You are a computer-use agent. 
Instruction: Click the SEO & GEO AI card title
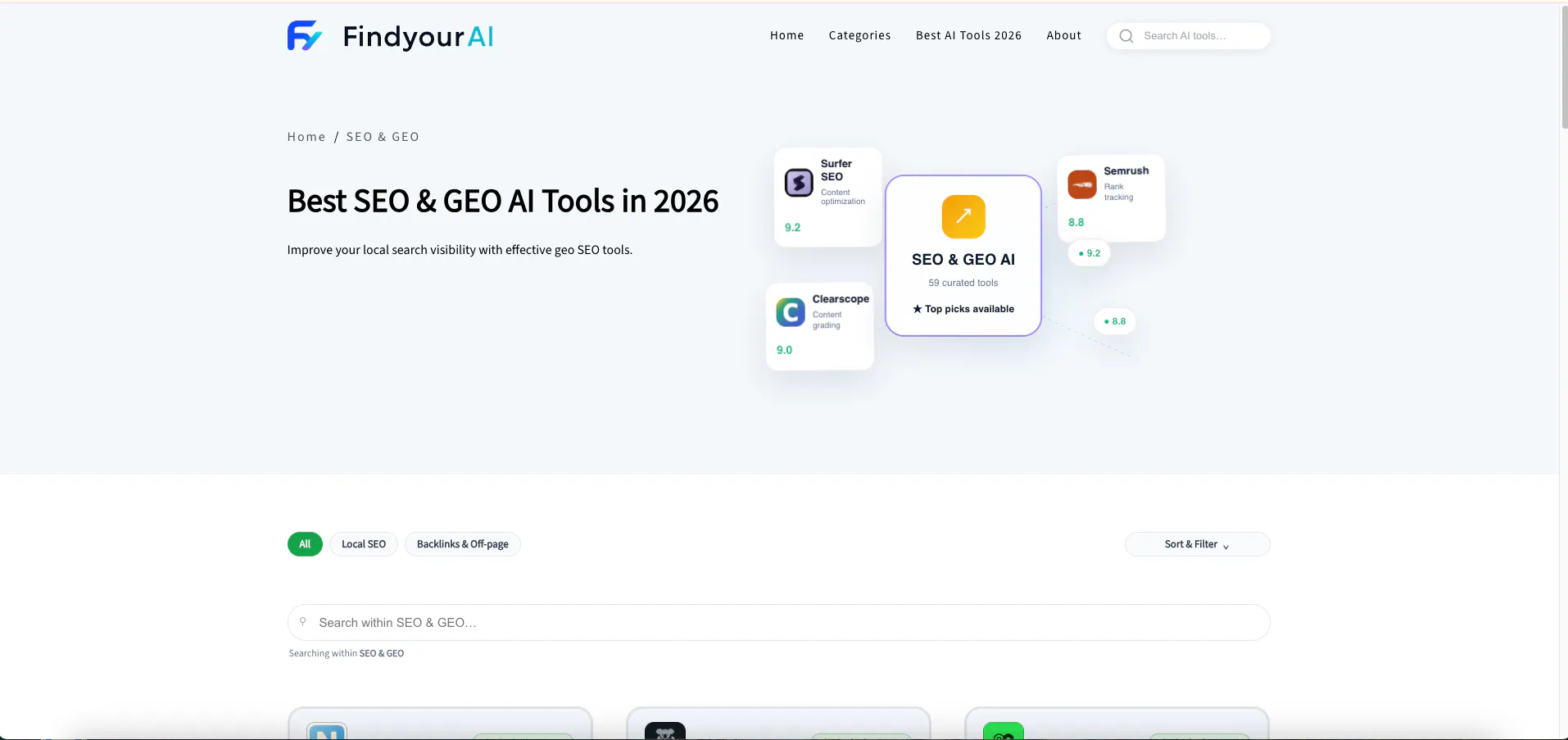tap(963, 260)
